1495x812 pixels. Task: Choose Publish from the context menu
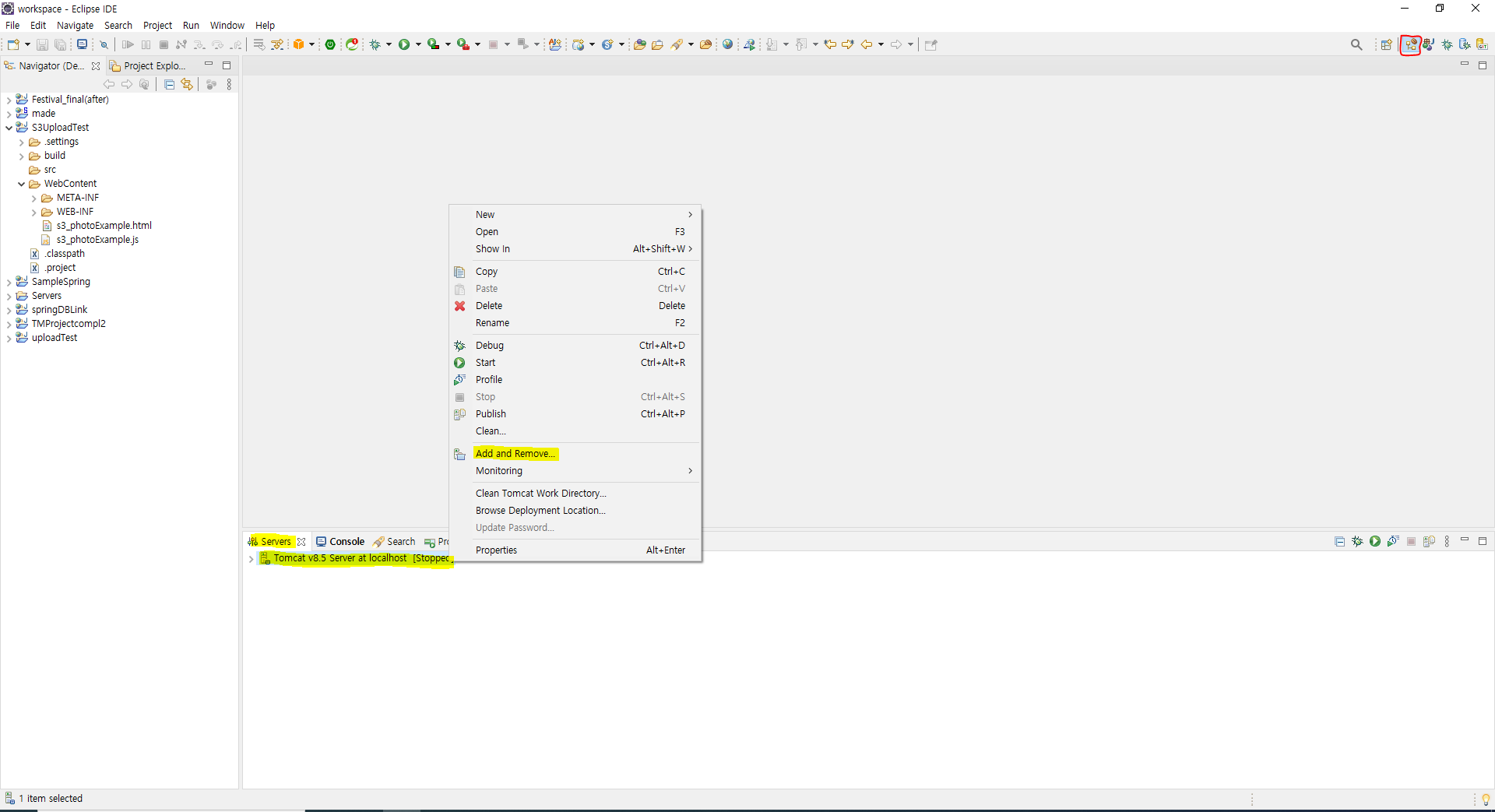click(x=575, y=414)
